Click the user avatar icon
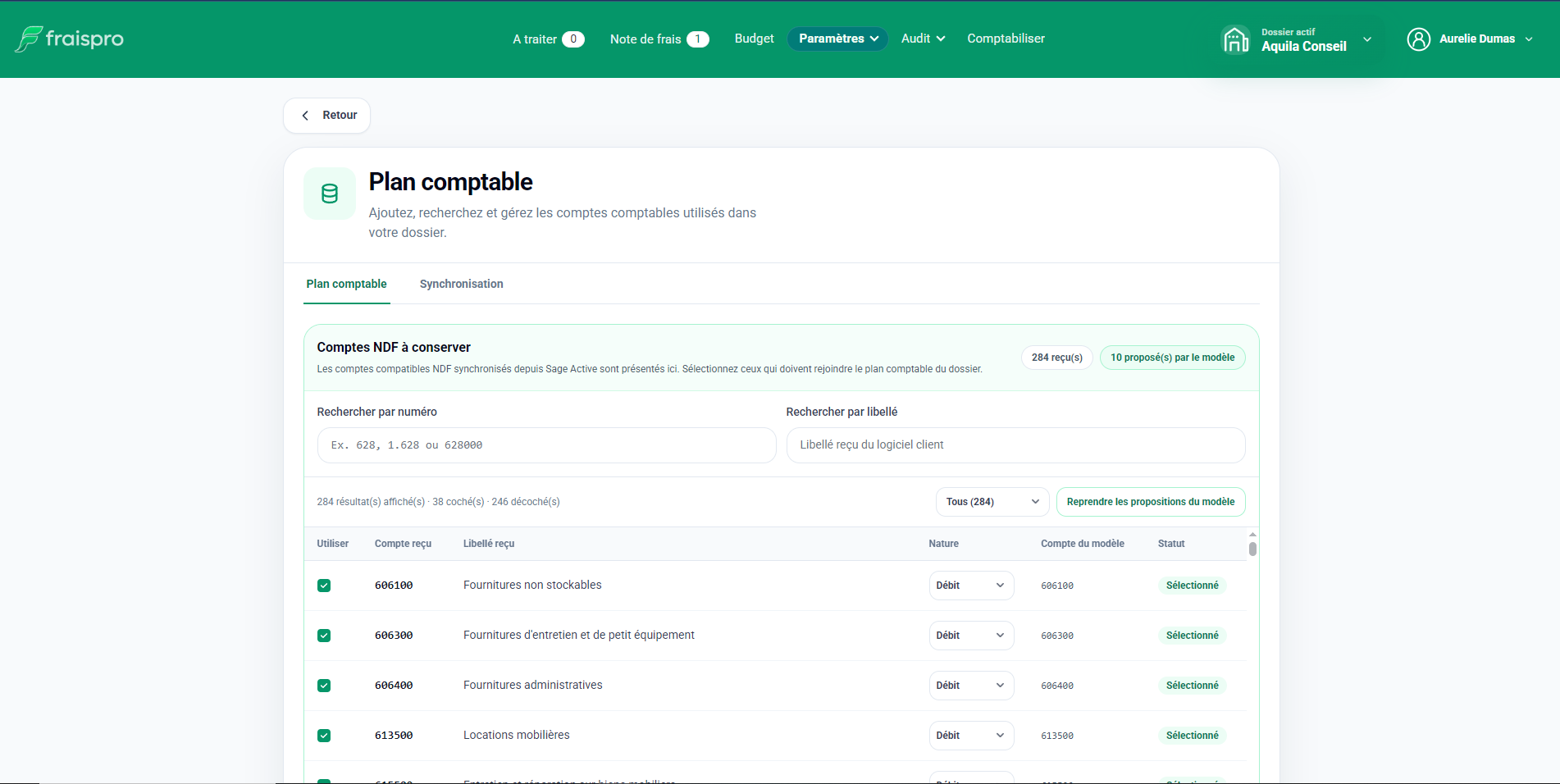This screenshot has width=1560, height=784. point(1418,39)
